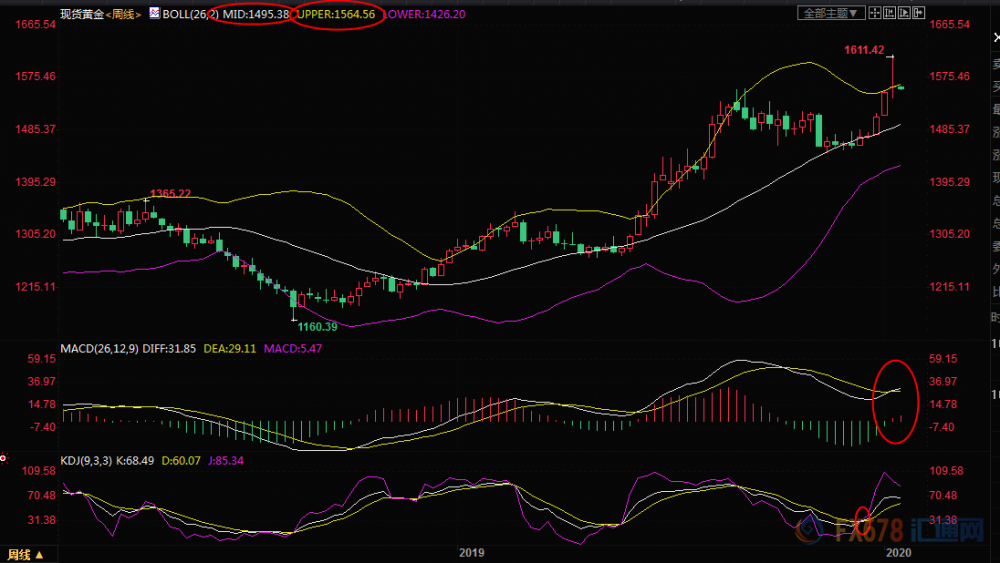Click the J:85.34 value

click(x=226, y=460)
